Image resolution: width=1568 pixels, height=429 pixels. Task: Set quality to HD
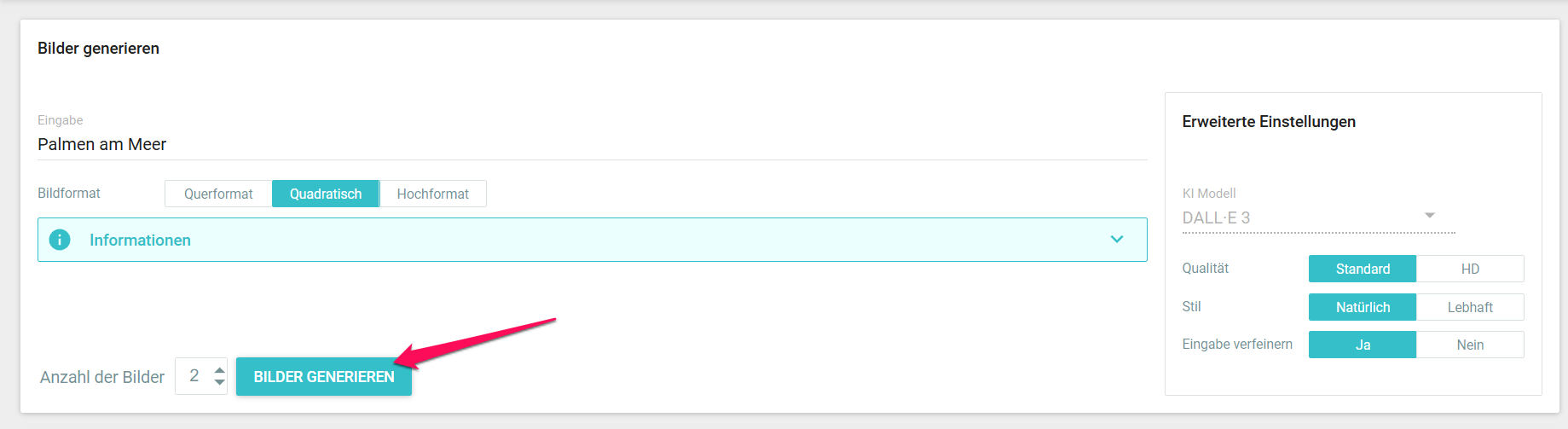click(1470, 269)
